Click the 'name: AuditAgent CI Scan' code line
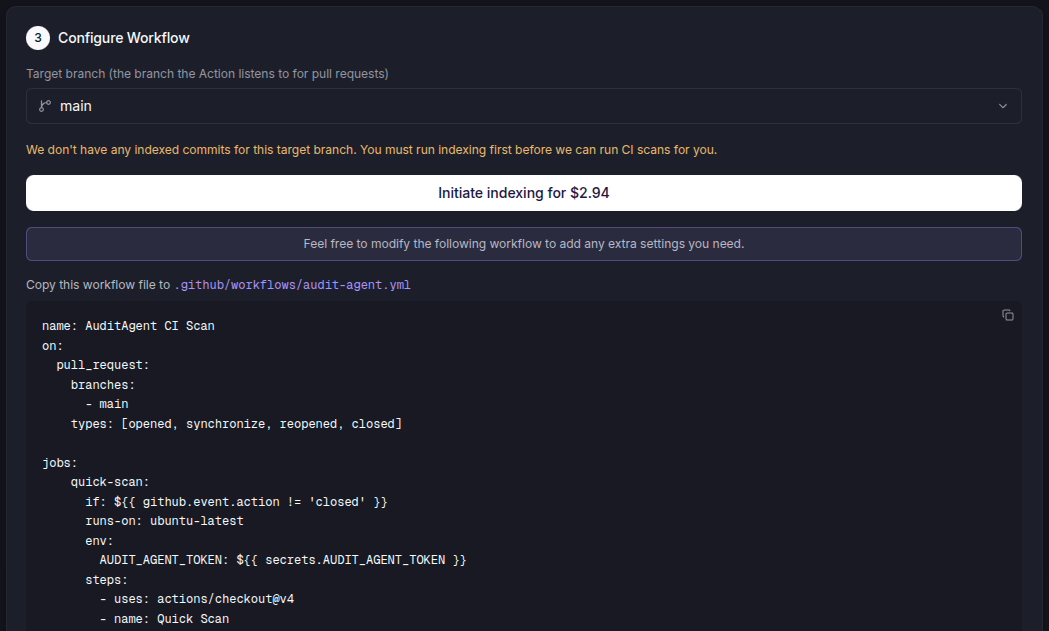1049x631 pixels. tap(128, 326)
